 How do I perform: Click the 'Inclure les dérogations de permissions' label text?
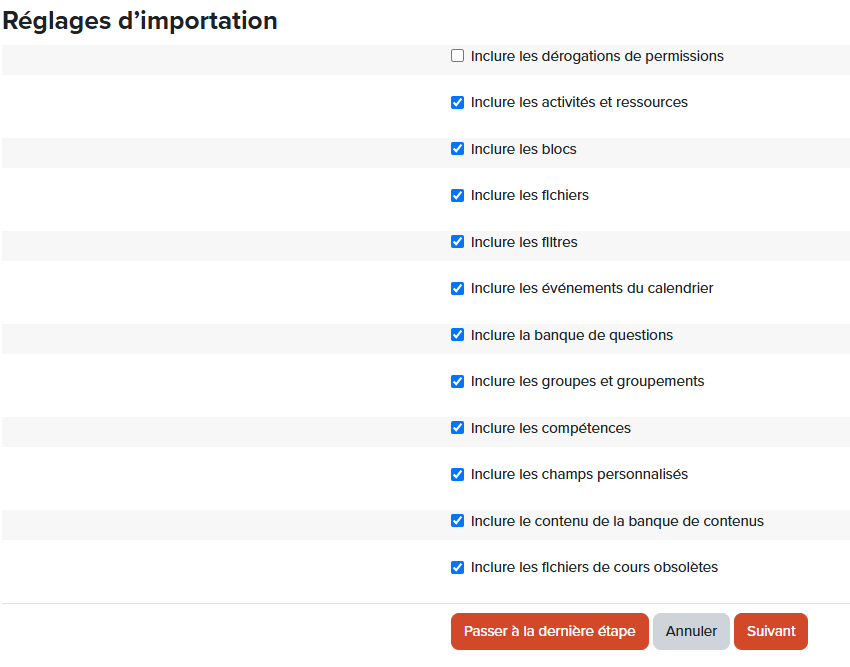pyautogui.click(x=597, y=56)
